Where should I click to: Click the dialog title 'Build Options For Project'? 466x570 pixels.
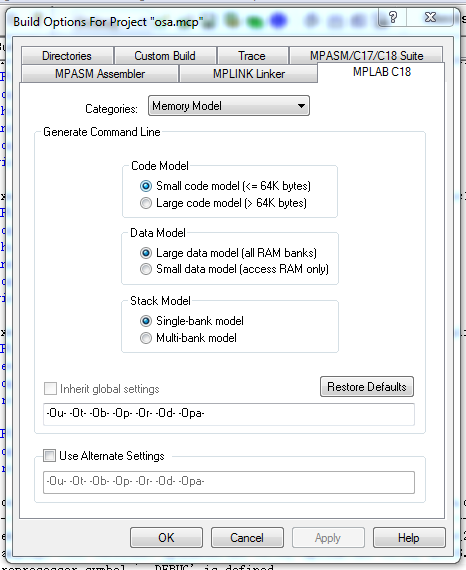[x=108, y=22]
